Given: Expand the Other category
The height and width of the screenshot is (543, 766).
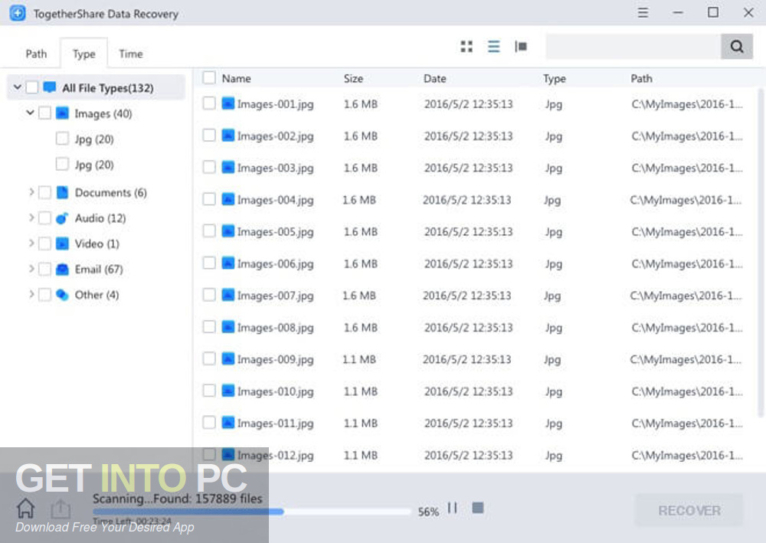Looking at the screenshot, I should (31, 294).
